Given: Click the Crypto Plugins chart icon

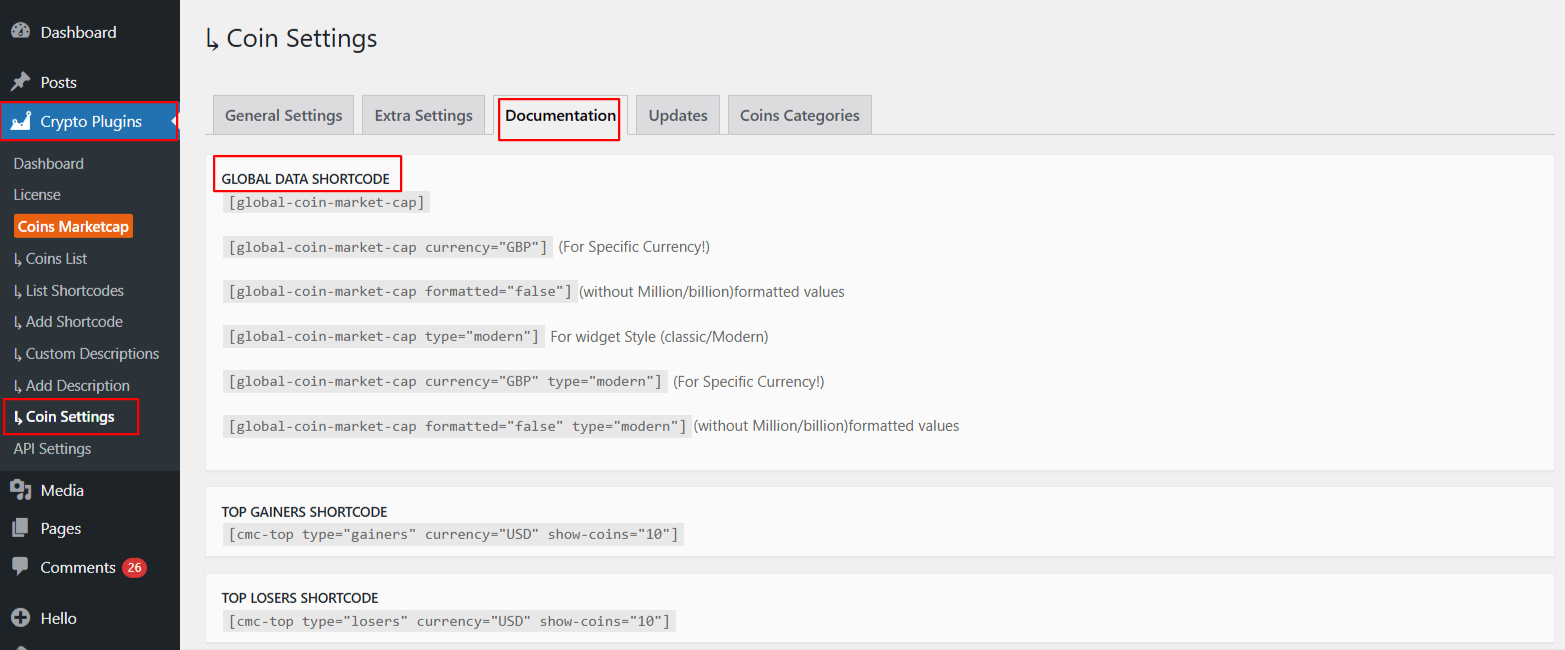Looking at the screenshot, I should tap(21, 121).
